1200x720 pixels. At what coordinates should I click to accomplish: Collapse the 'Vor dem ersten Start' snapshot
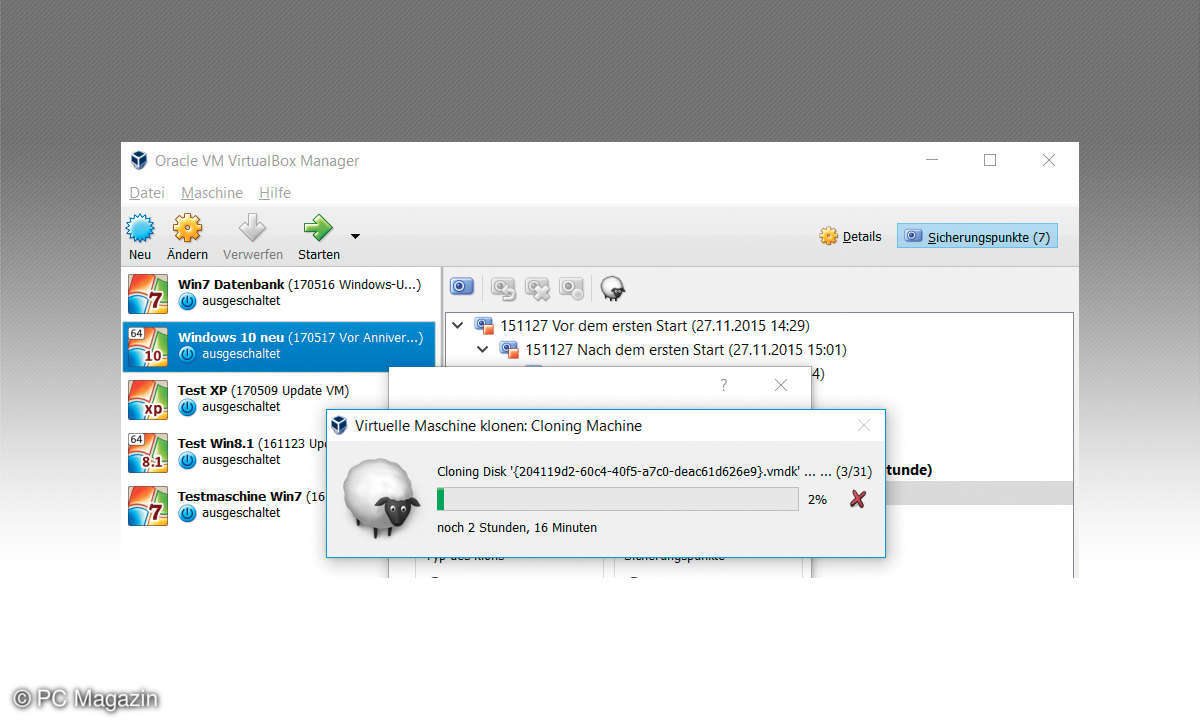click(x=458, y=325)
